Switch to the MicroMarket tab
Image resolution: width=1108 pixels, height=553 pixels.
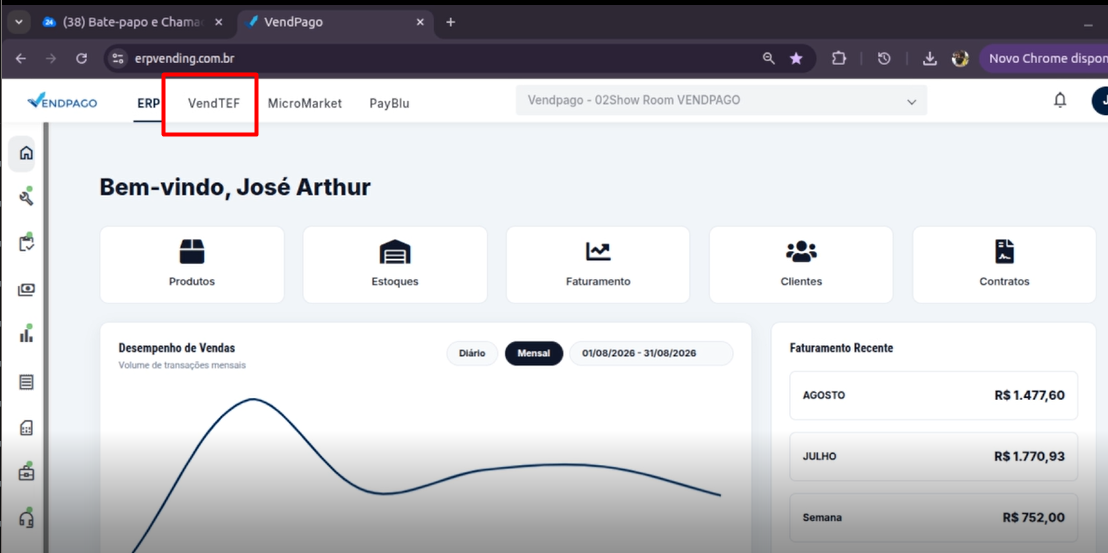click(305, 104)
